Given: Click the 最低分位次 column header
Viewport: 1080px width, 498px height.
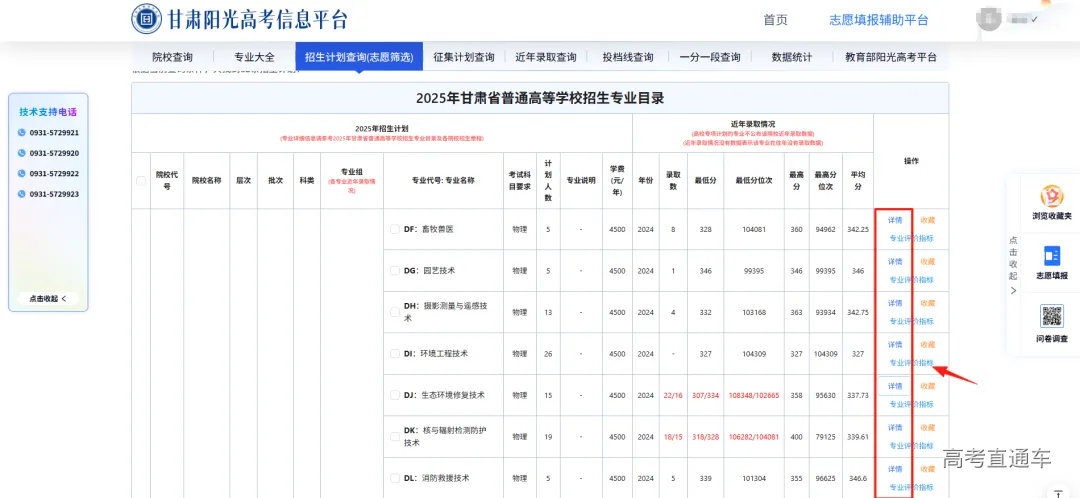Looking at the screenshot, I should [x=754, y=180].
